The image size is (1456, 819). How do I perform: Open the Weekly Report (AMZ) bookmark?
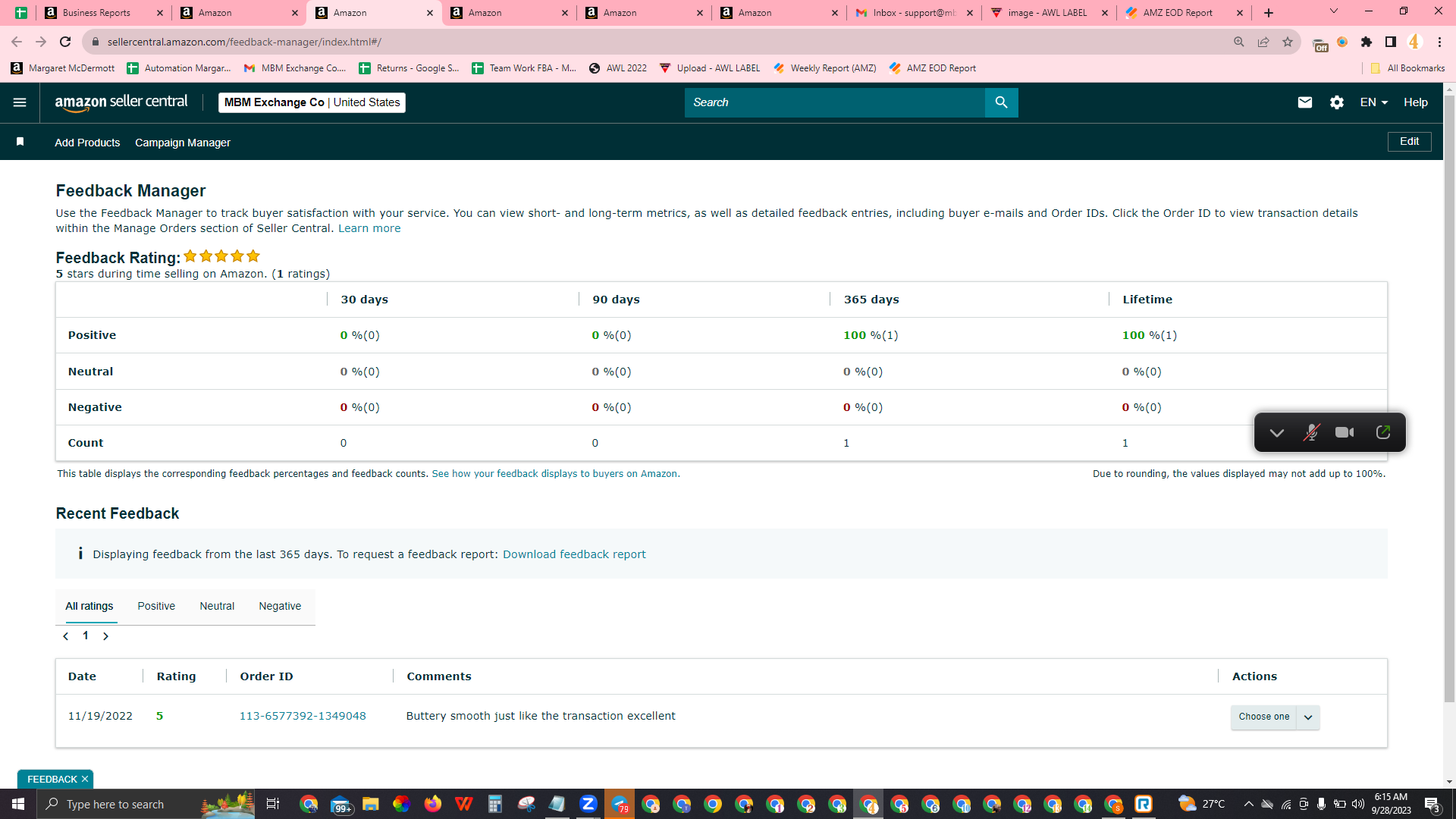point(825,68)
